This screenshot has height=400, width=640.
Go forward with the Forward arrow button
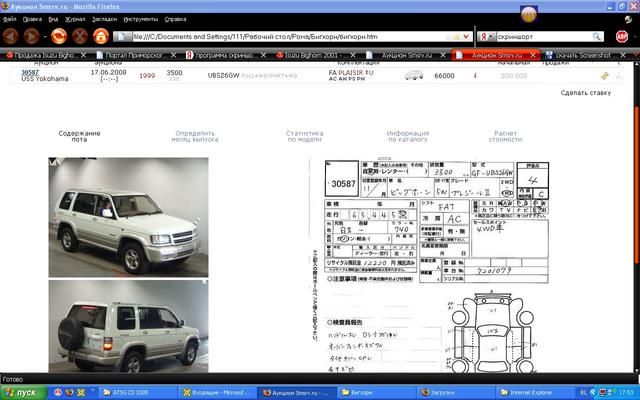[x=31, y=36]
